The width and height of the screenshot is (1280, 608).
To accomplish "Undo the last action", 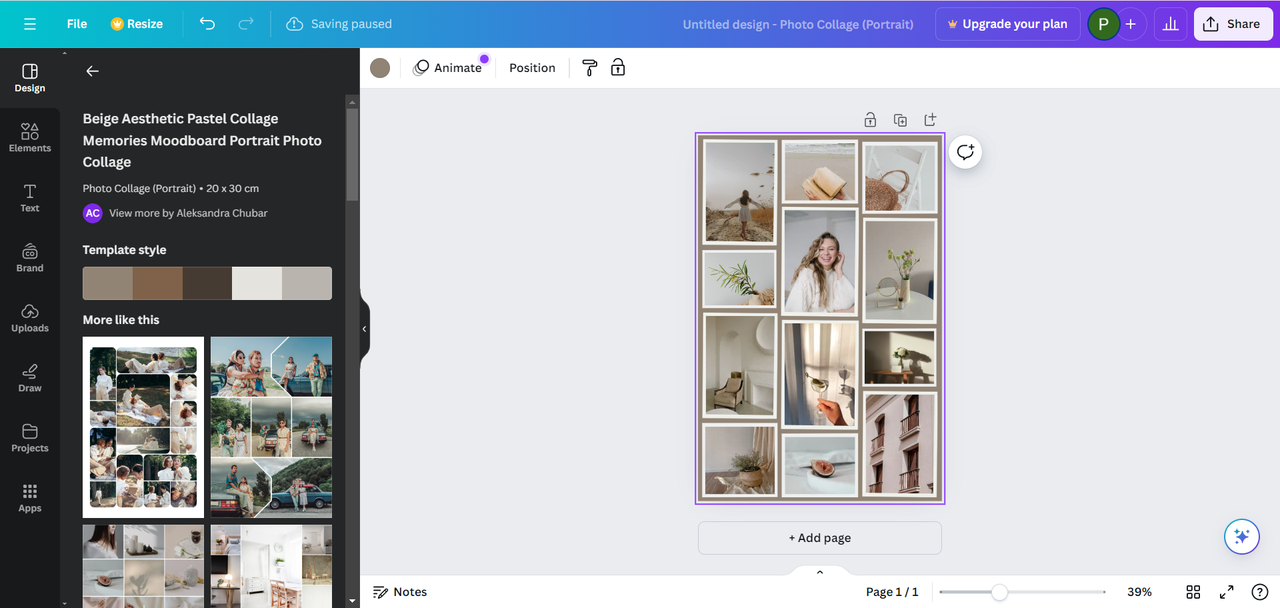I will (x=207, y=24).
